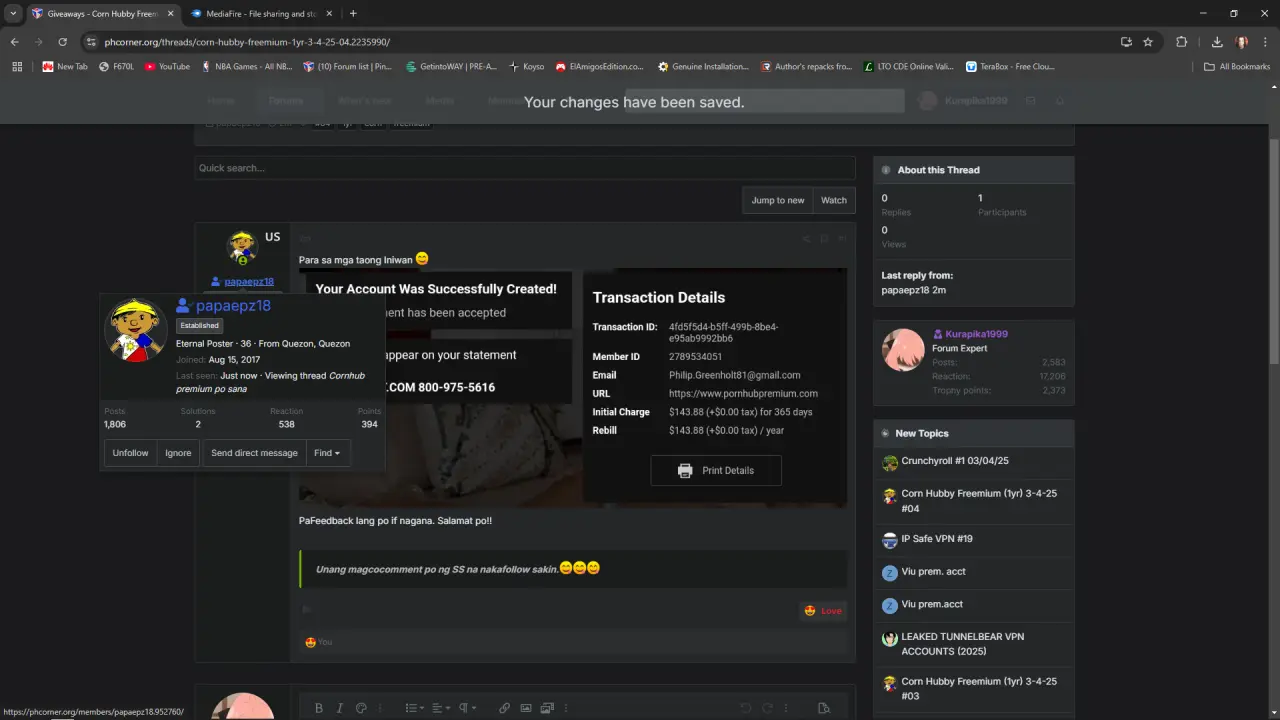Screen dimensions: 1280x720
Task: Open the Cornhub premium po sana thread link
Action: tap(270, 382)
